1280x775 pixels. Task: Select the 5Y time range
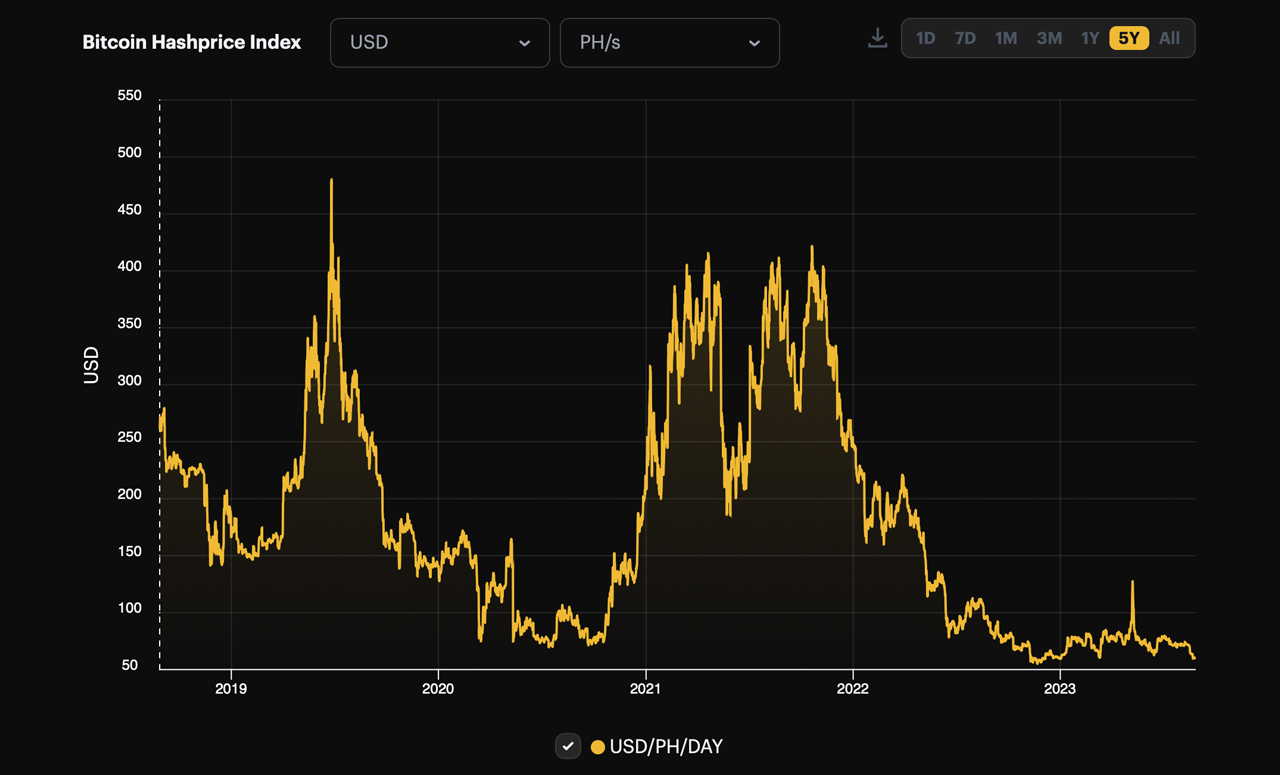[1129, 38]
